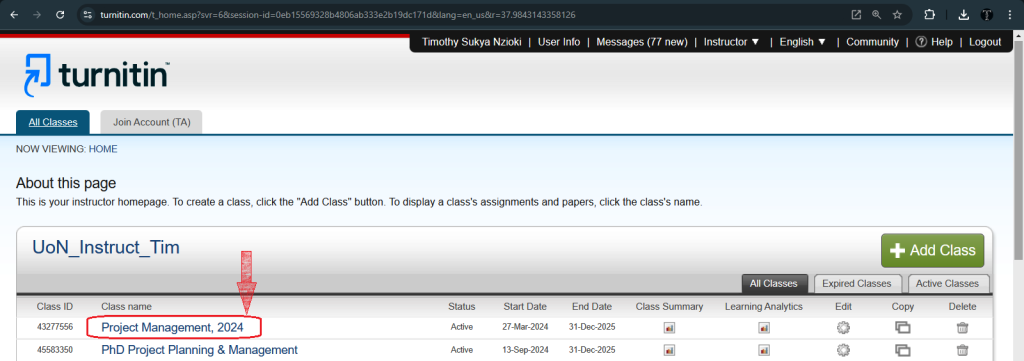Copy the PhD Project Planning & Management class

pyautogui.click(x=903, y=350)
